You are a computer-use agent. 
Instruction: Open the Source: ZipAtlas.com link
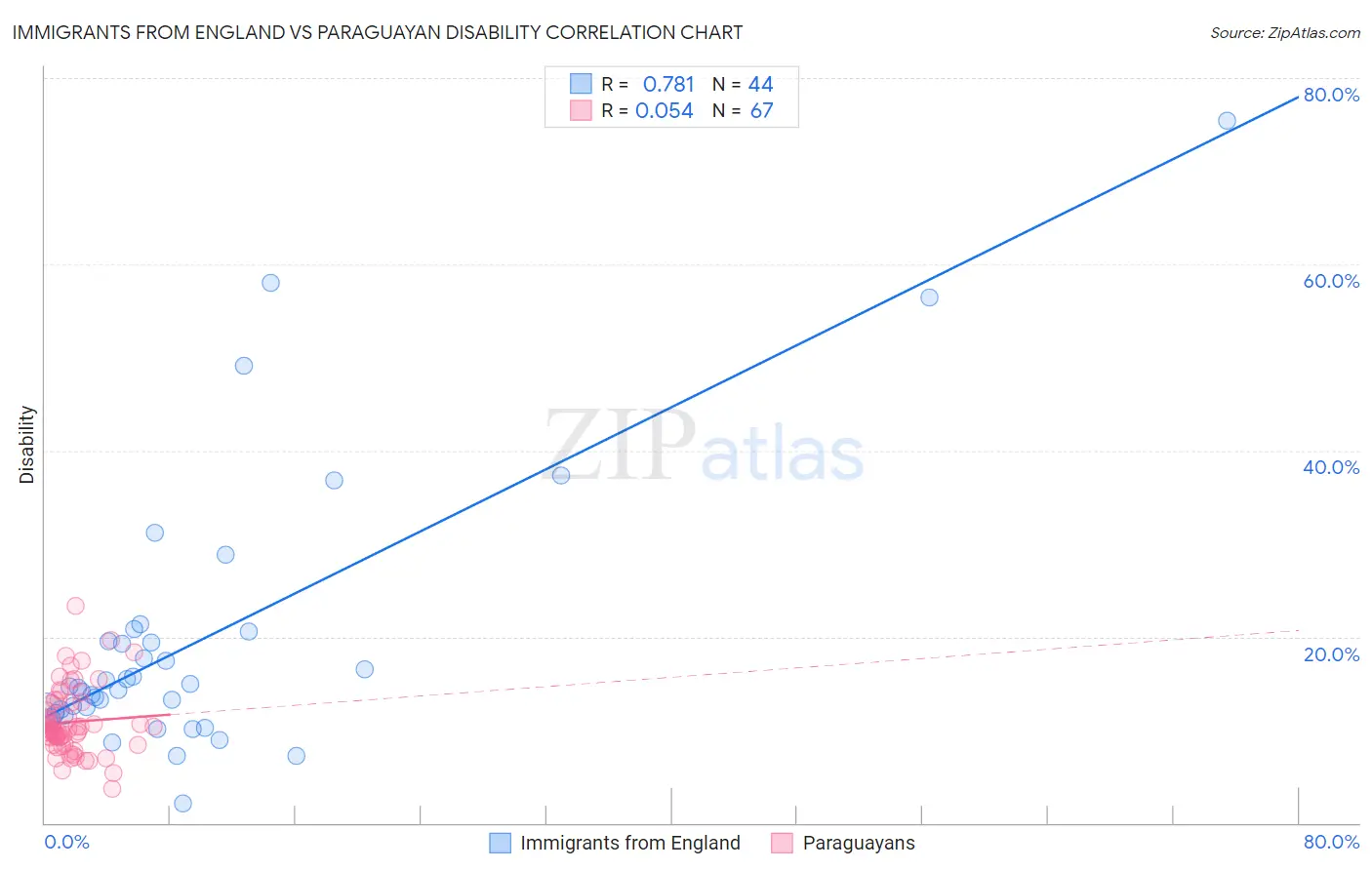1284,33
